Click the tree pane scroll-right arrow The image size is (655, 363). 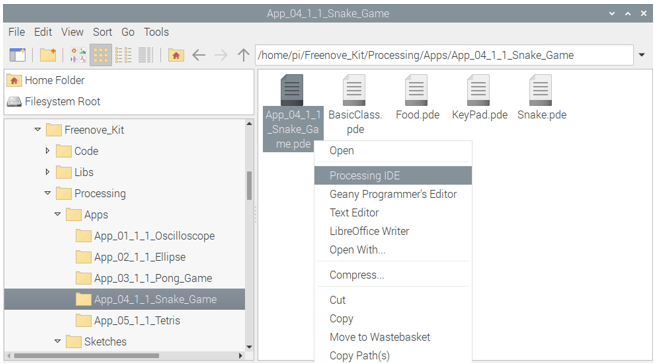point(241,356)
